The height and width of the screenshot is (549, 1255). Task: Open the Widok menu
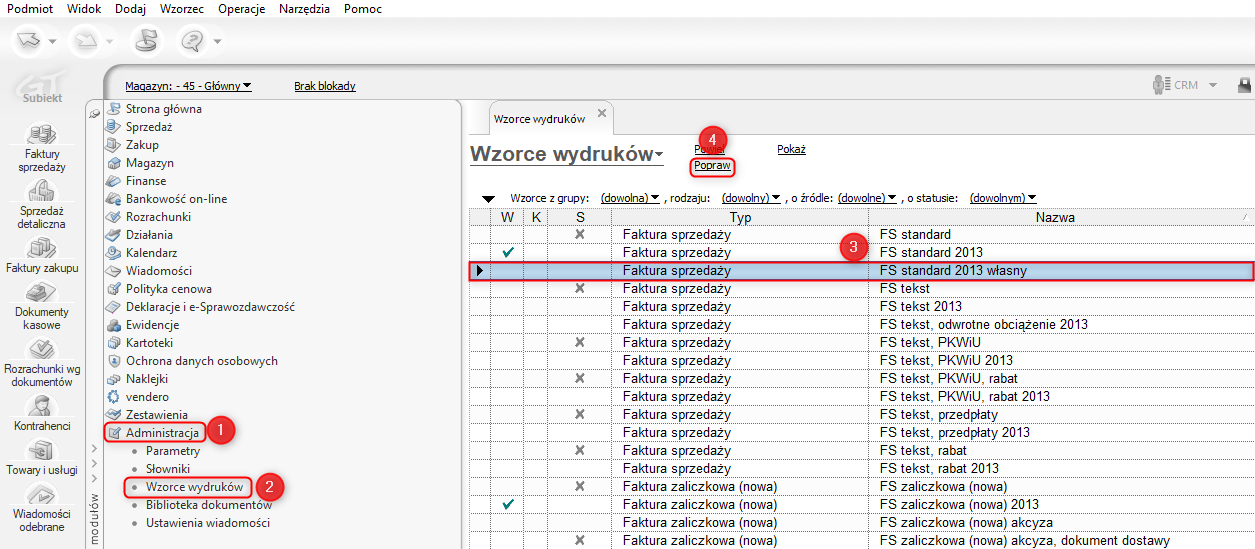coord(85,9)
